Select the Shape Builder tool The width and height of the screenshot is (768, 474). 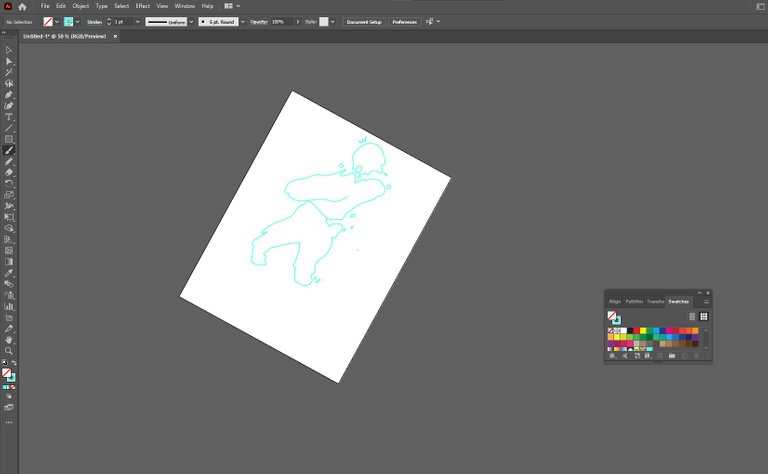click(9, 228)
